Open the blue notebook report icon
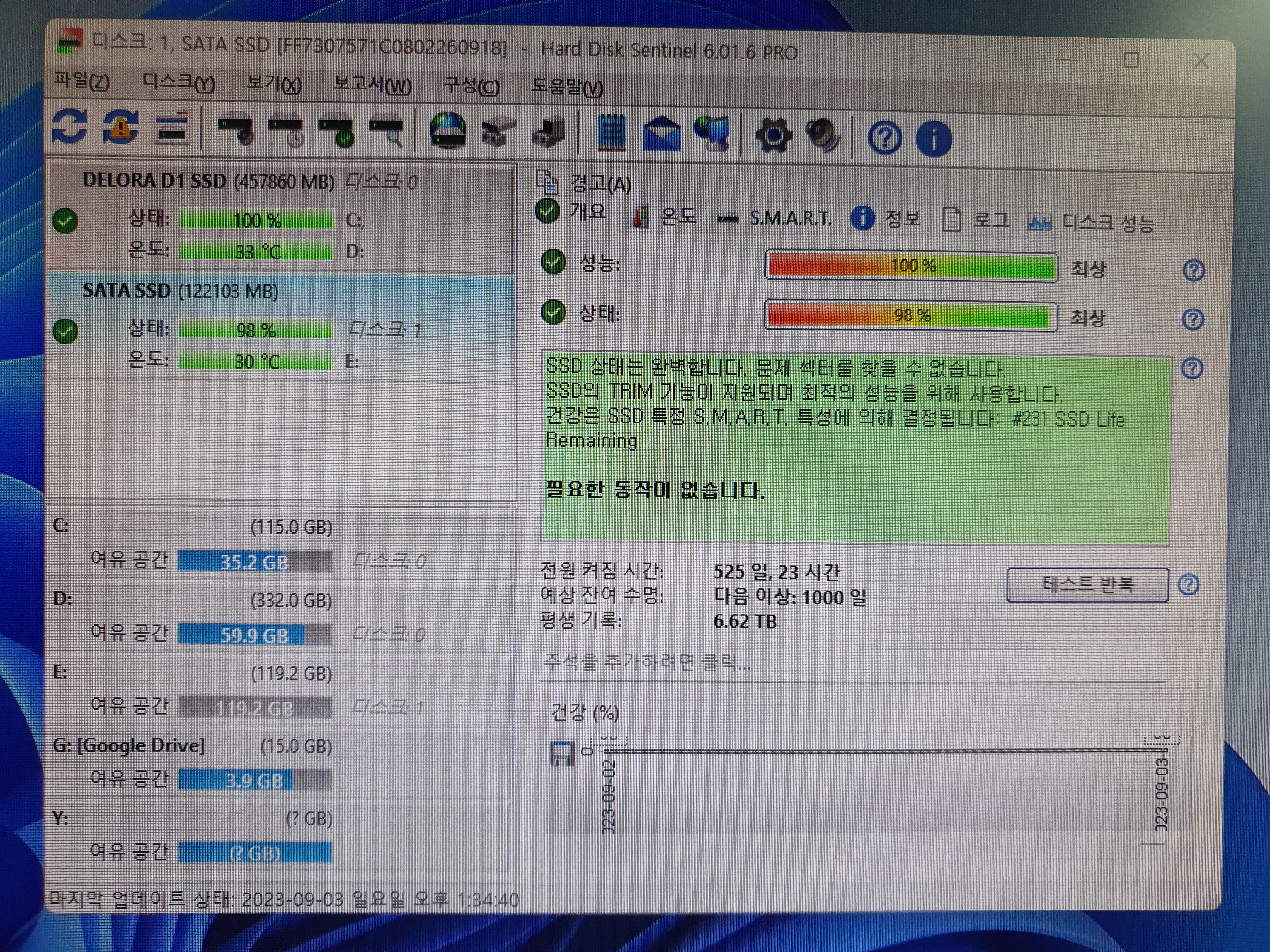The width and height of the screenshot is (1270, 952). (611, 133)
